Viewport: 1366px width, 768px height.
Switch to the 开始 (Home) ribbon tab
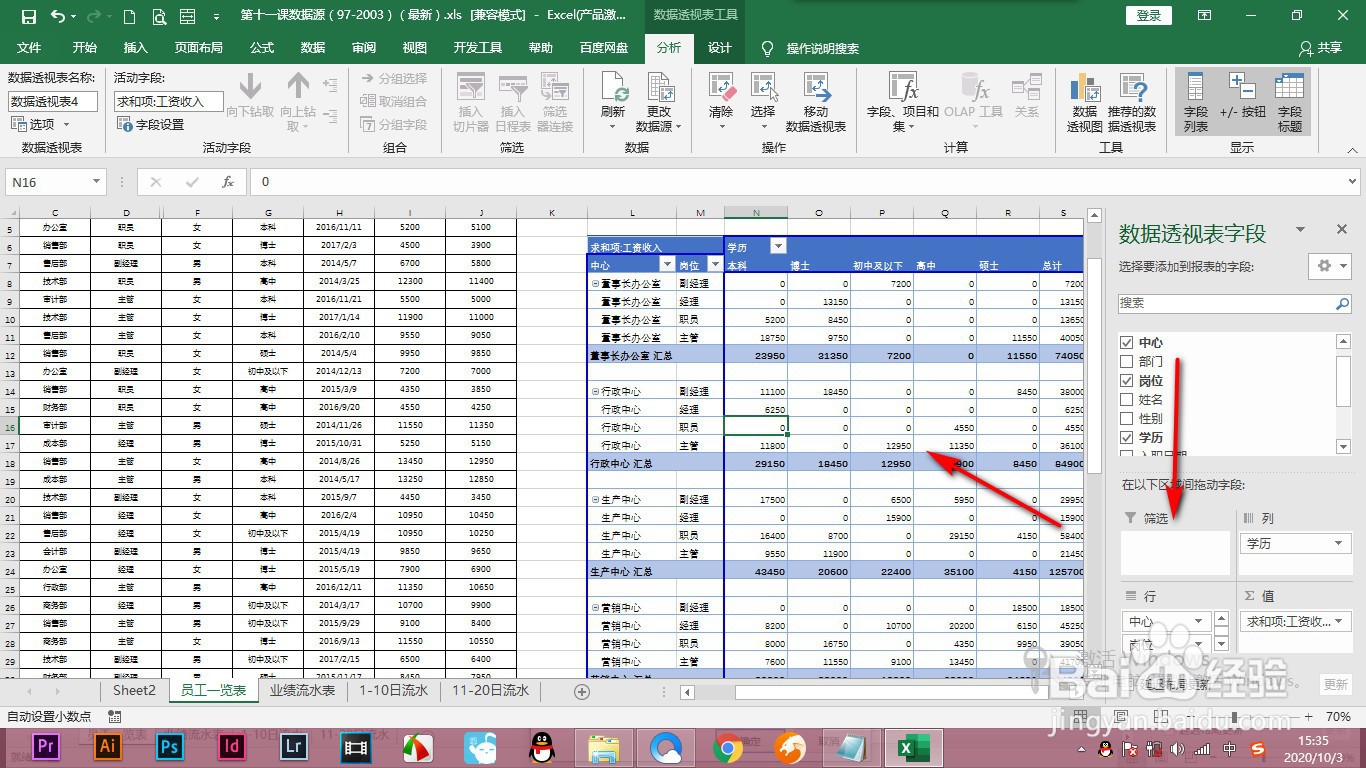(85, 48)
